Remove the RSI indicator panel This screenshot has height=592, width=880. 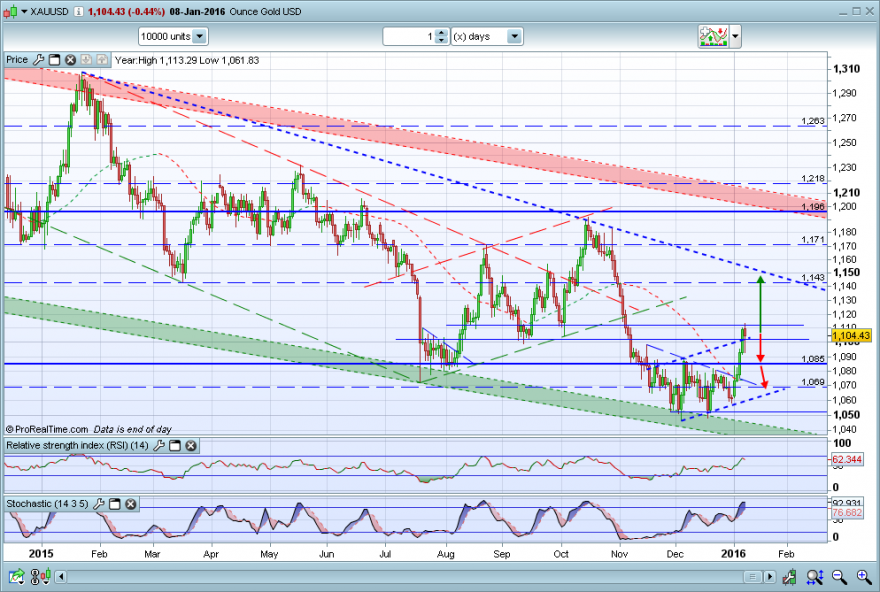click(191, 446)
